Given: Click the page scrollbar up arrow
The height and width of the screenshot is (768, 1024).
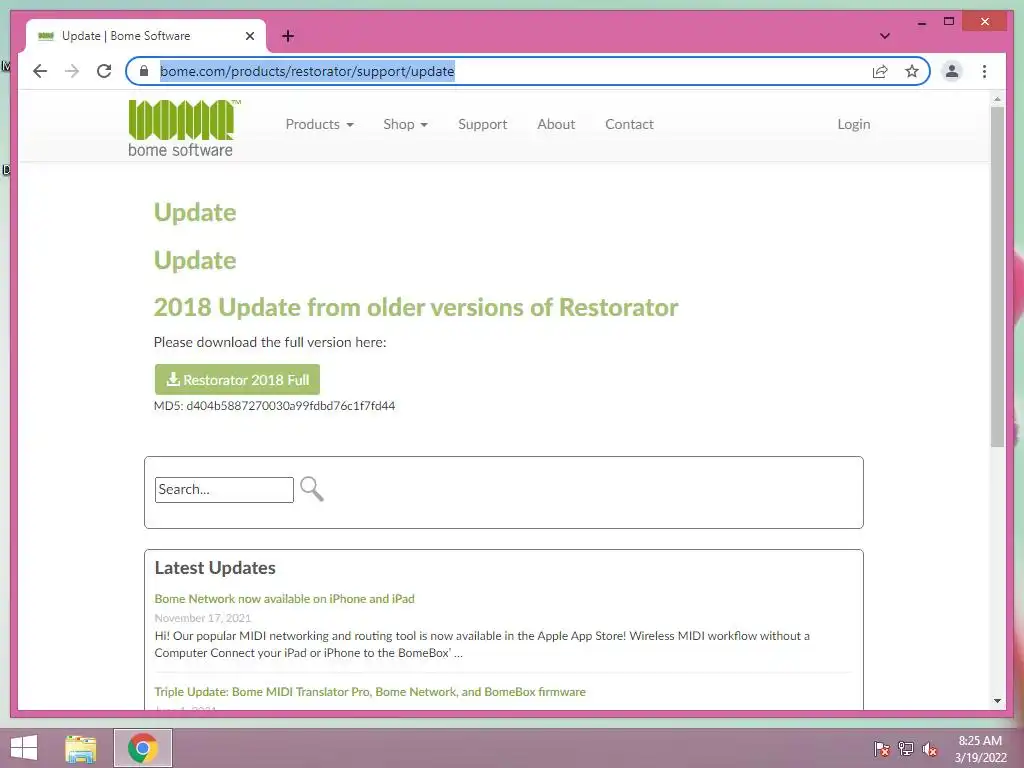Looking at the screenshot, I should (x=997, y=99).
